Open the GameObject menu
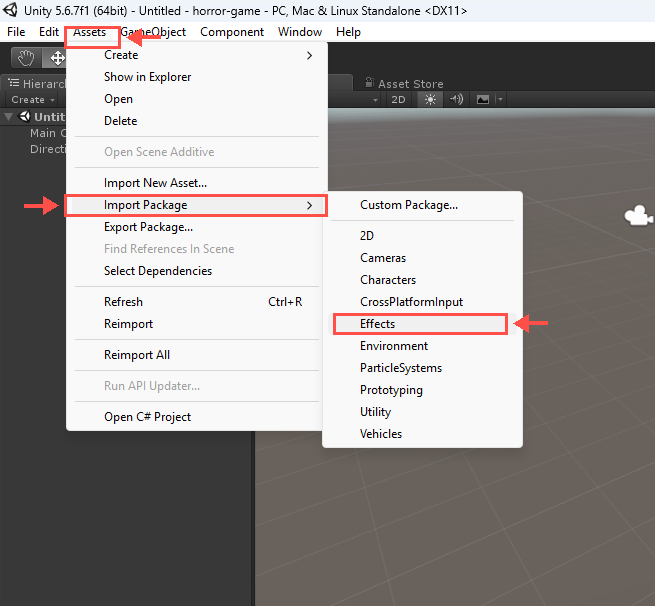 pyautogui.click(x=153, y=32)
